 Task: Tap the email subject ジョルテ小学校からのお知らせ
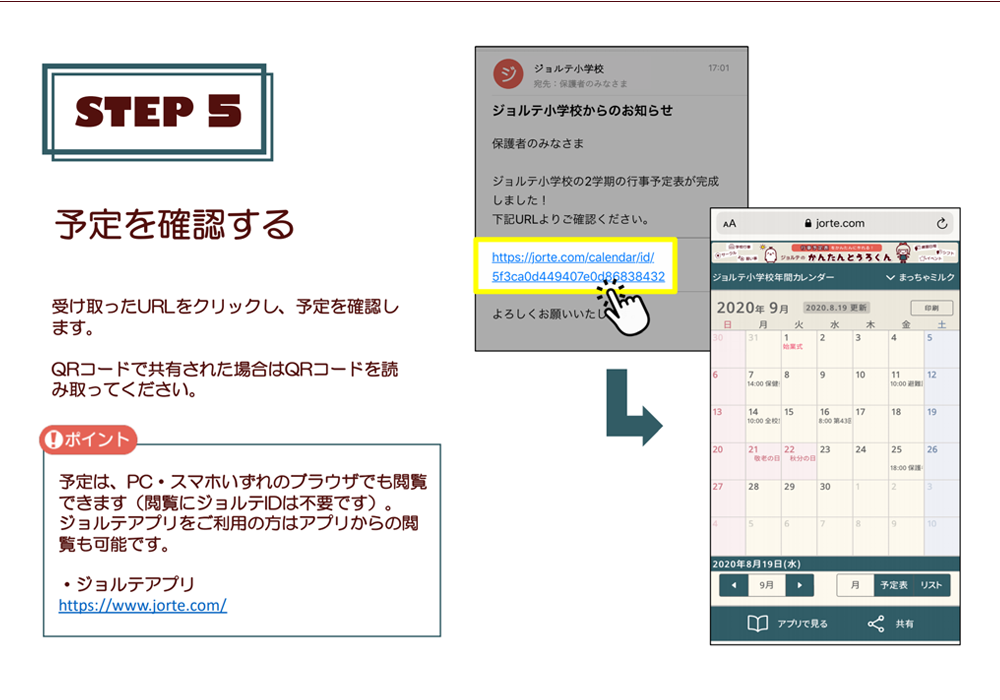(x=582, y=110)
